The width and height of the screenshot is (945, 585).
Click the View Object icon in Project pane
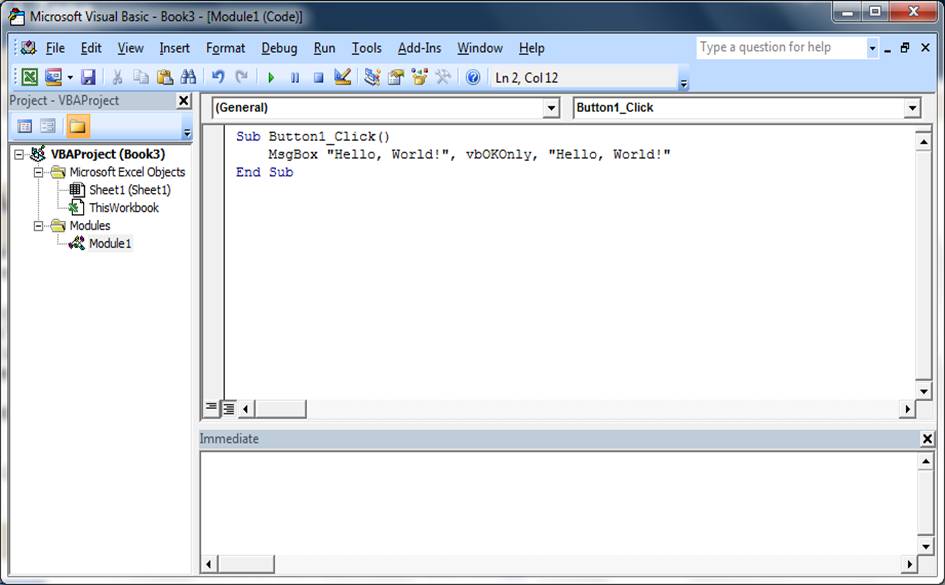[48, 127]
